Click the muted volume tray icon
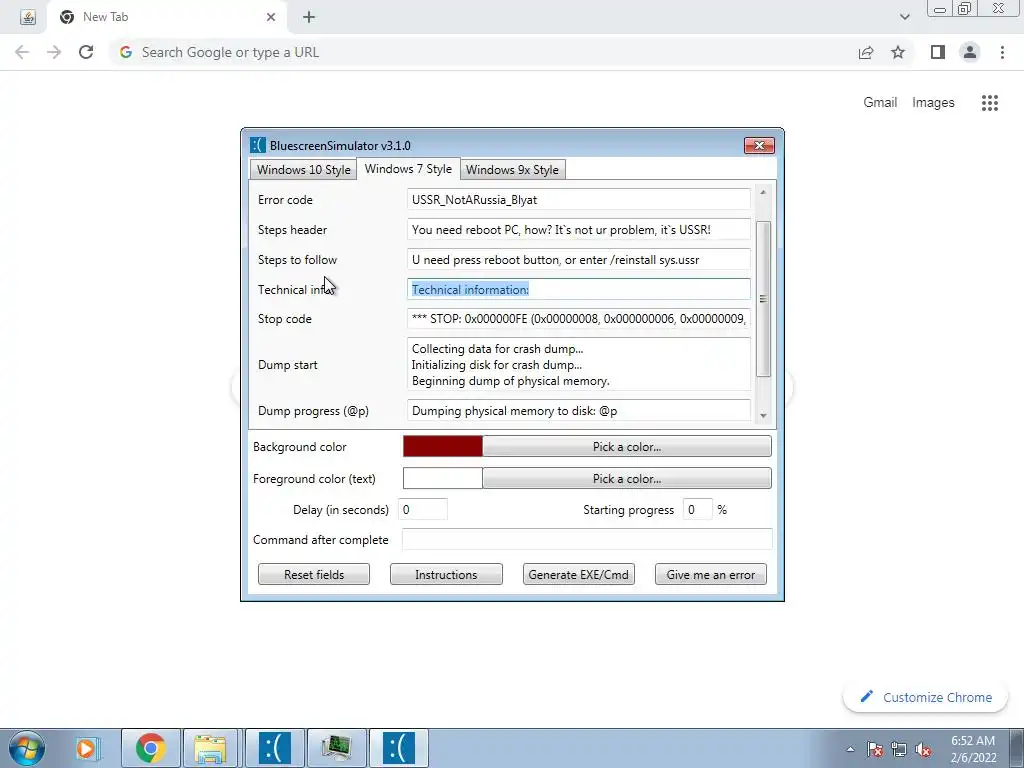 [923, 750]
